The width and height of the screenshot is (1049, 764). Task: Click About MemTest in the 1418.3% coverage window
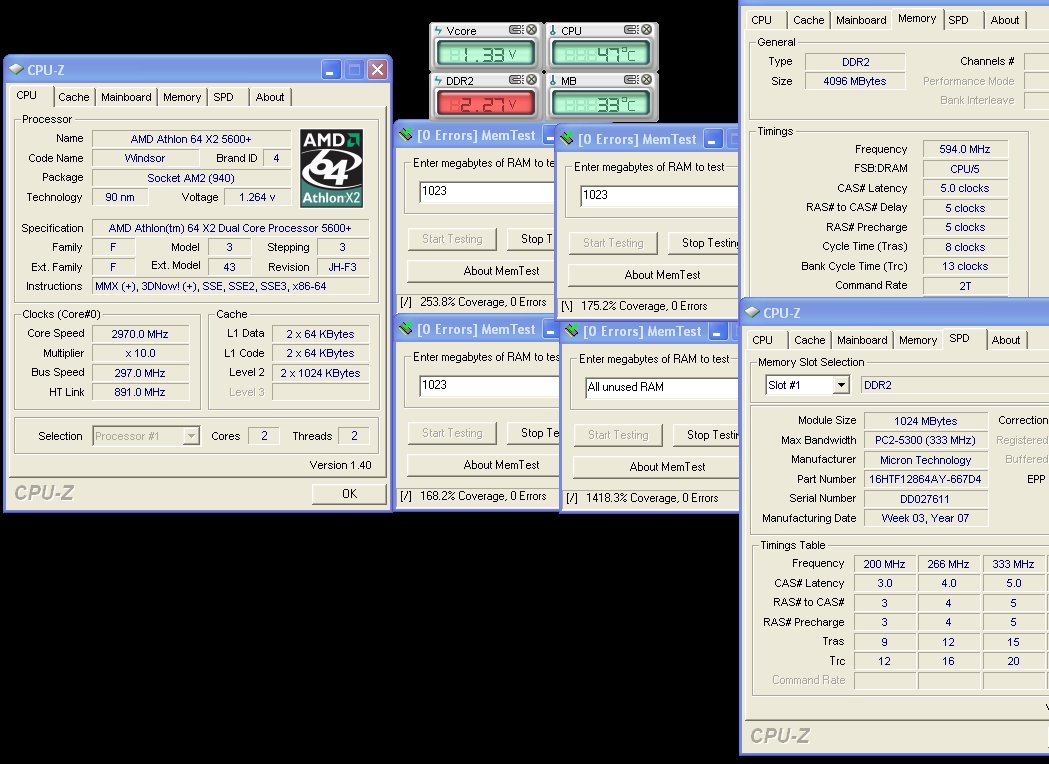pos(655,467)
